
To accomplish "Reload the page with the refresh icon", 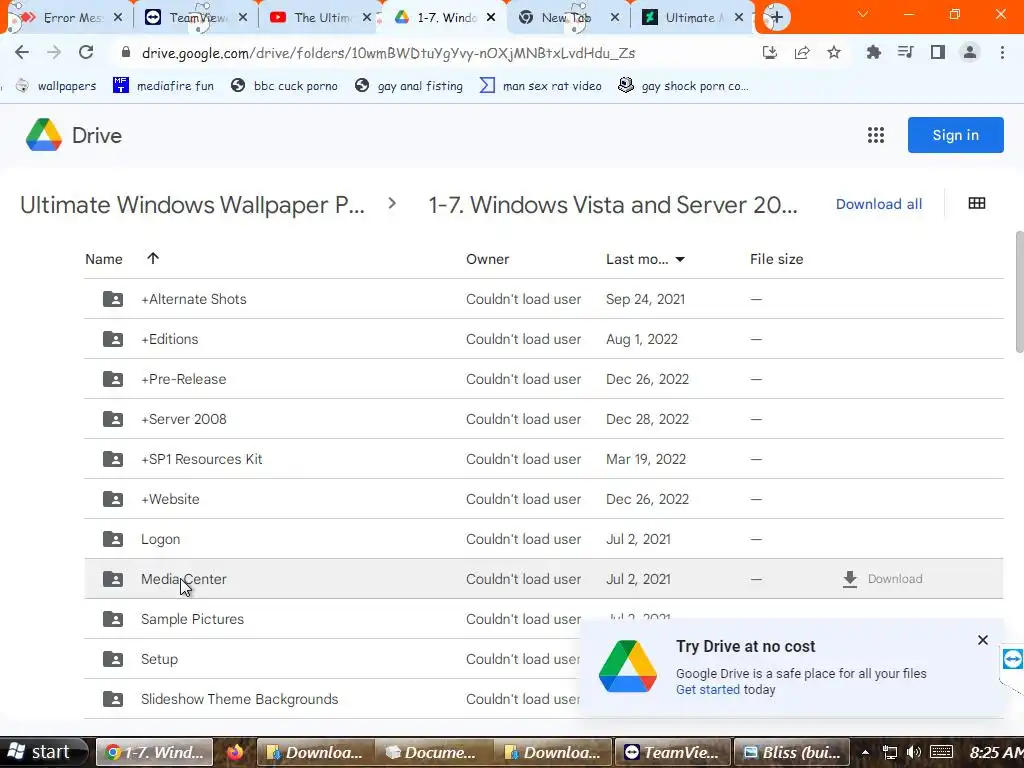I will [x=86, y=52].
